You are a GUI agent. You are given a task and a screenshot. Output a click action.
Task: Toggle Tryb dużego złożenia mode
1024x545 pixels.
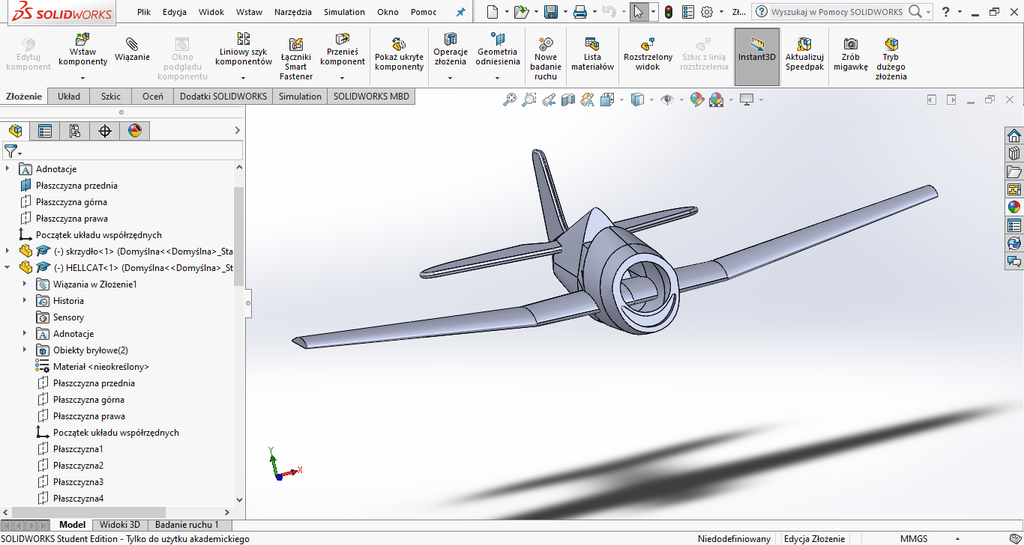tap(890, 45)
